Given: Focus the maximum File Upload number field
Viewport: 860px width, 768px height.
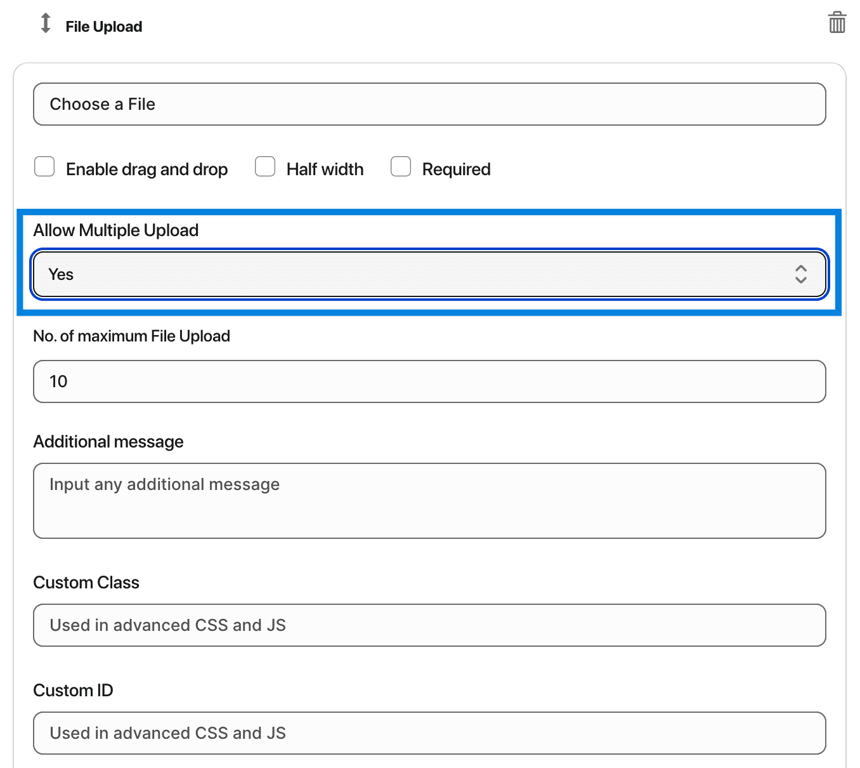Looking at the screenshot, I should point(429,381).
